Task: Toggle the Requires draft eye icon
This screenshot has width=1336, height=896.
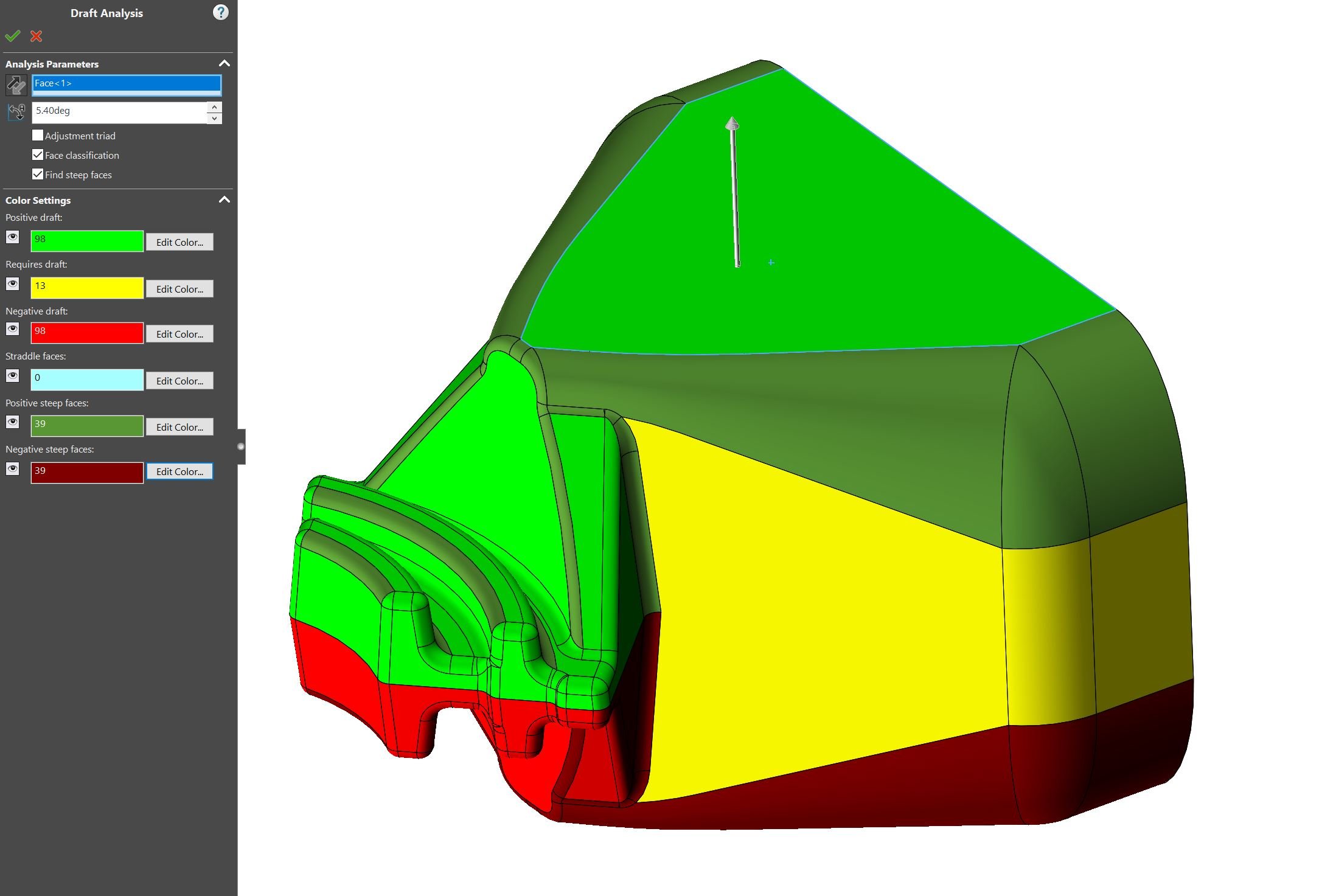Action: tap(13, 284)
